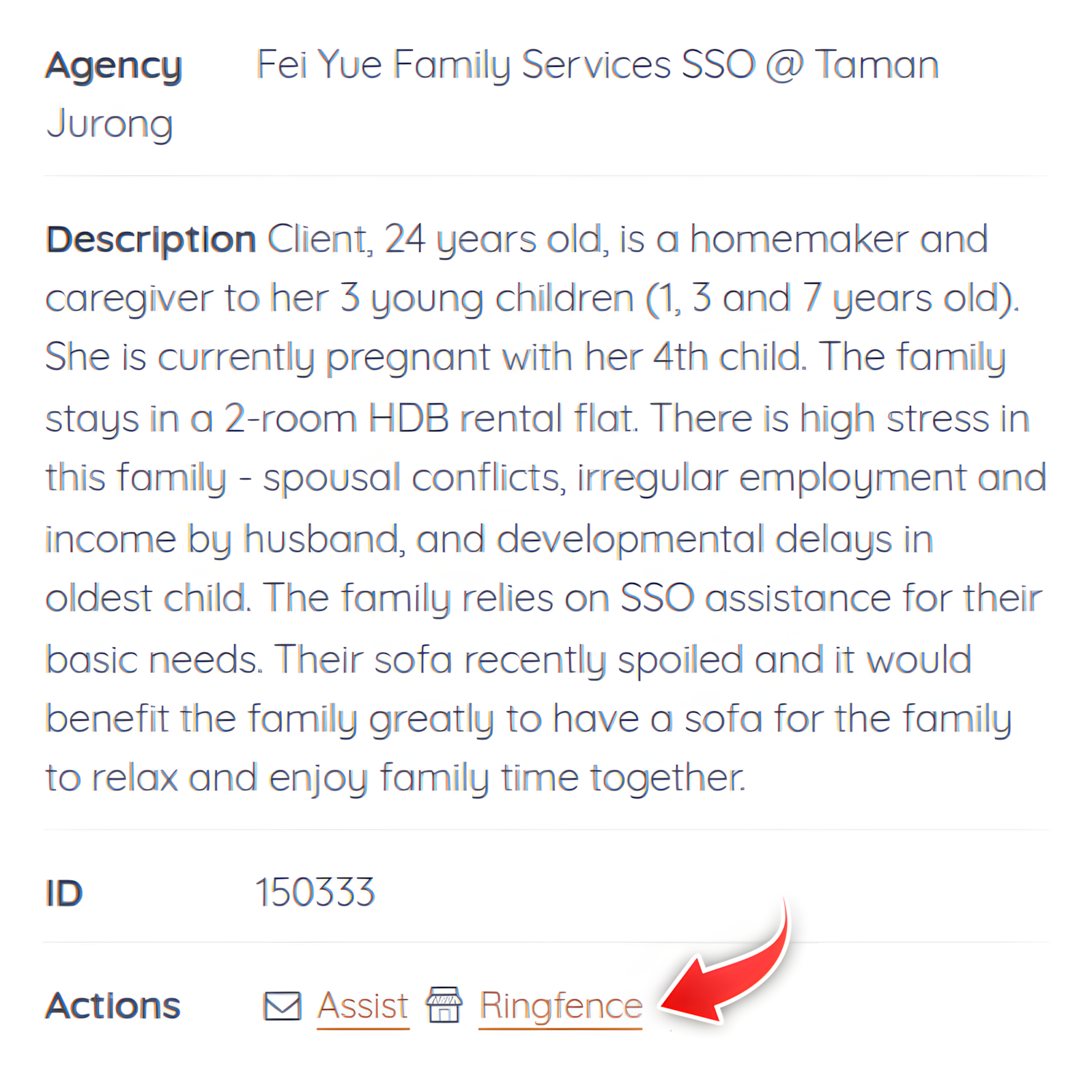This screenshot has height=1092, width=1092.
Task: Click the ID field label
Action: coord(64,893)
